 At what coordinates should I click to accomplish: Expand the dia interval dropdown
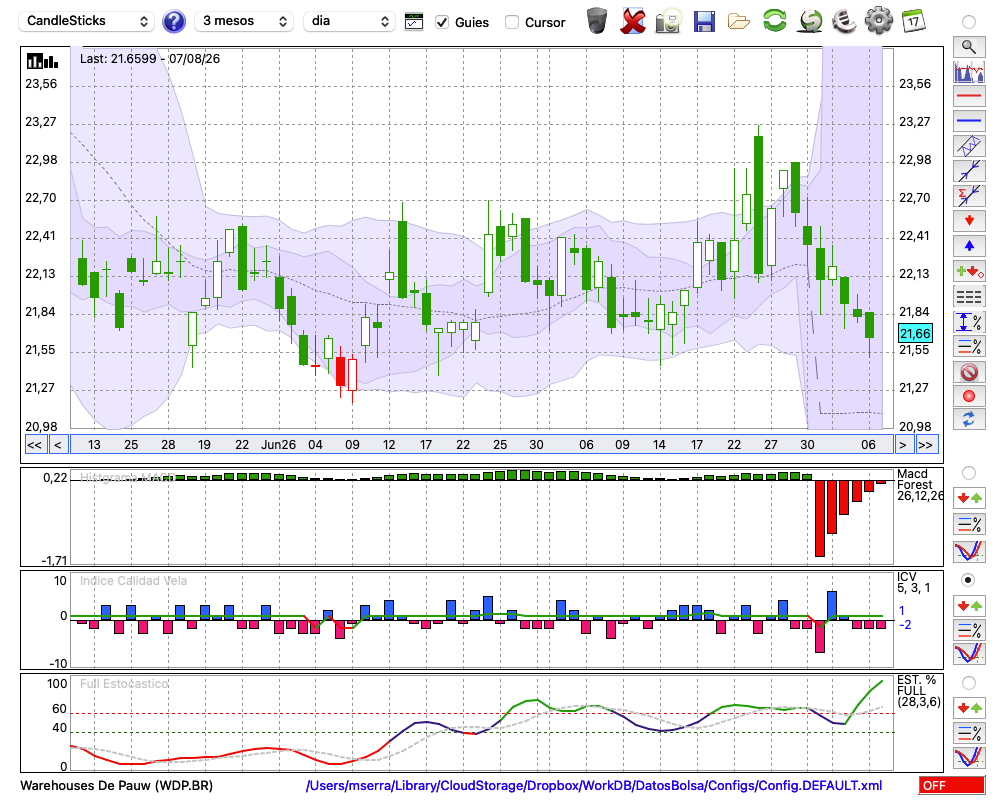[x=349, y=21]
